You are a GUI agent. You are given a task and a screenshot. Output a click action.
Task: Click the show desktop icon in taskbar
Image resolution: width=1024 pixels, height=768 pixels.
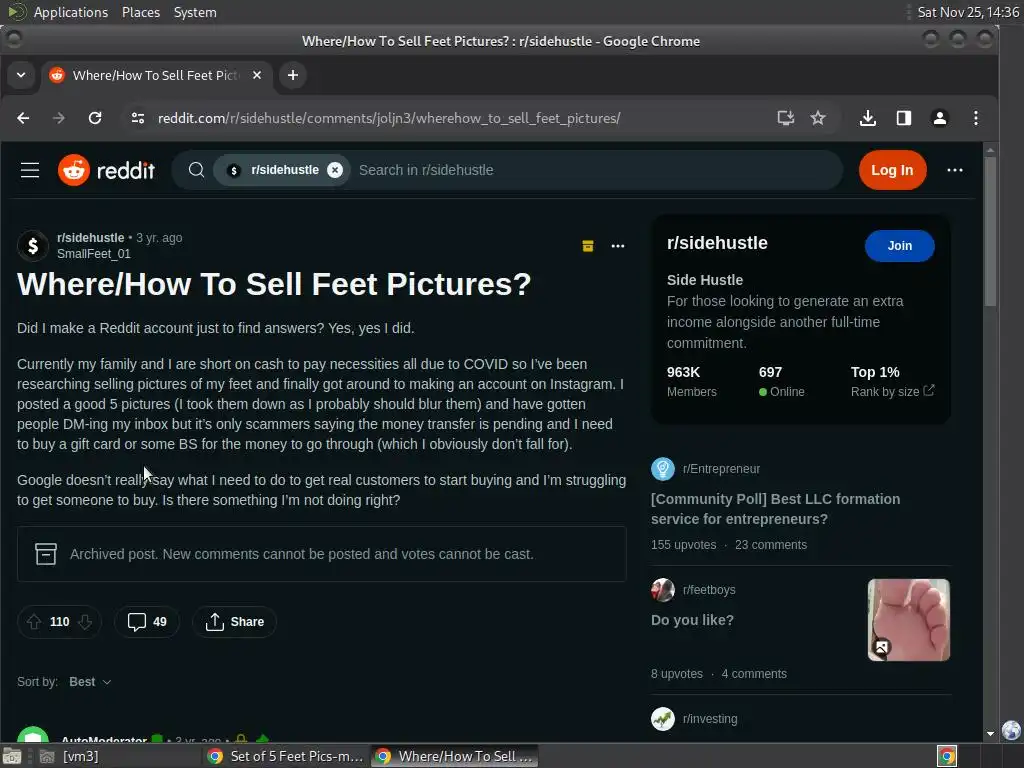pos(12,756)
